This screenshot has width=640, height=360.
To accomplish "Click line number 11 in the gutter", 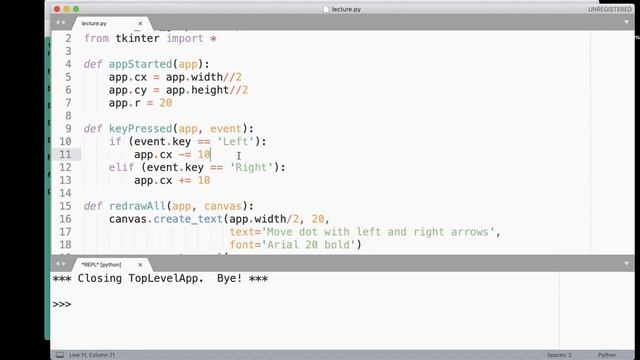I will pos(65,154).
